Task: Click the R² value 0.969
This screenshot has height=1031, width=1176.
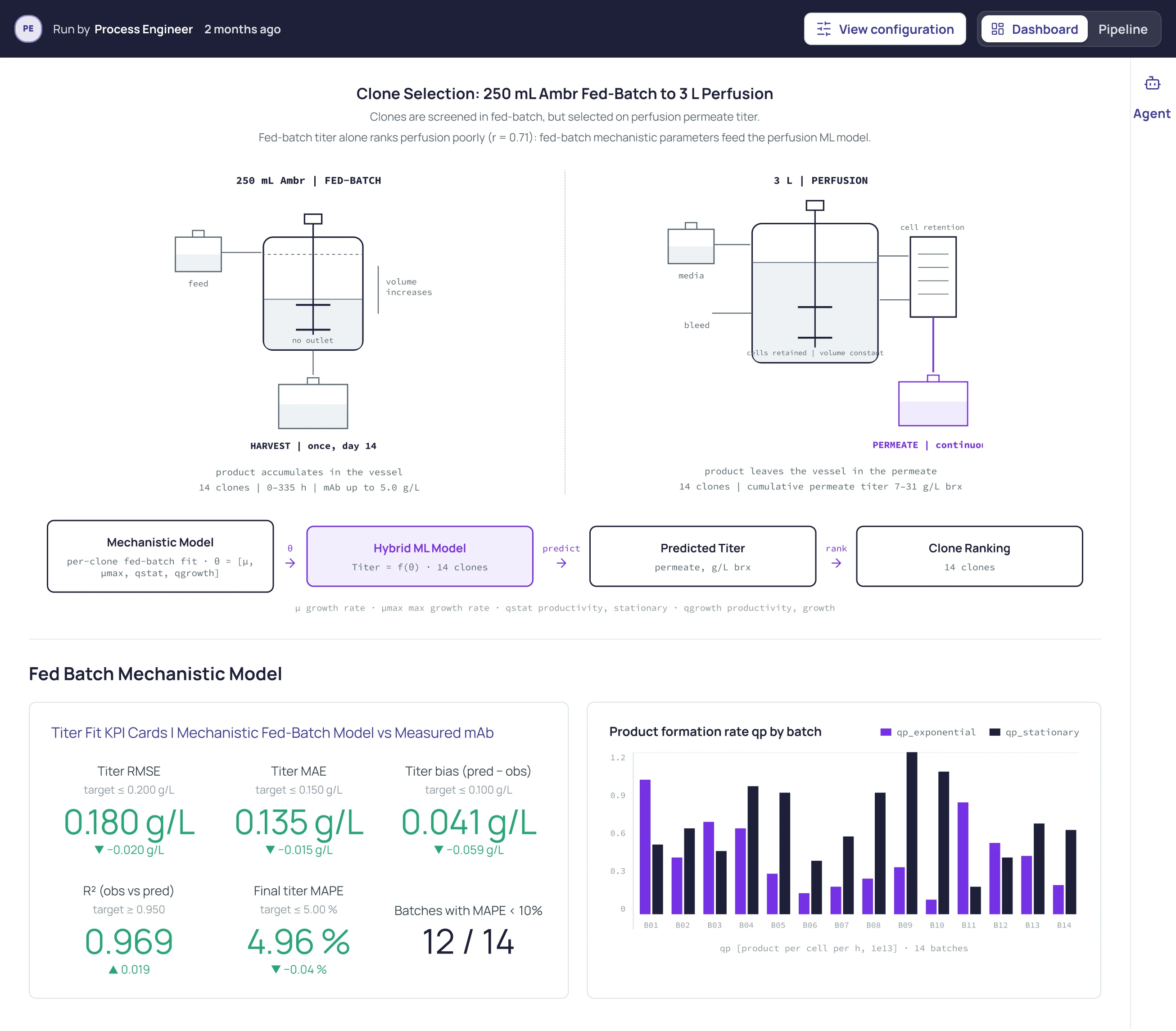Action: pyautogui.click(x=129, y=942)
